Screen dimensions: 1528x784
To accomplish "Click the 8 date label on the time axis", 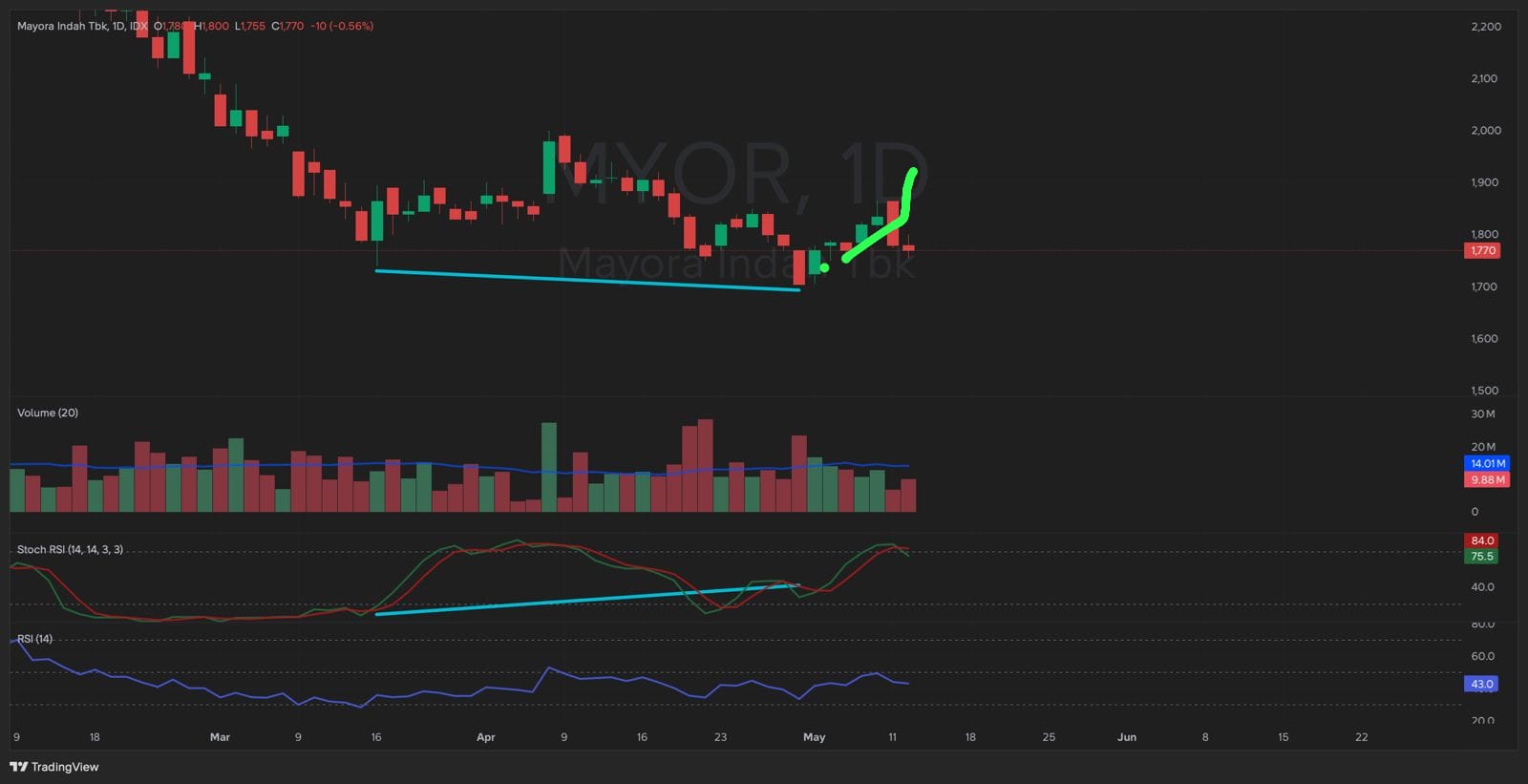I will [1205, 737].
